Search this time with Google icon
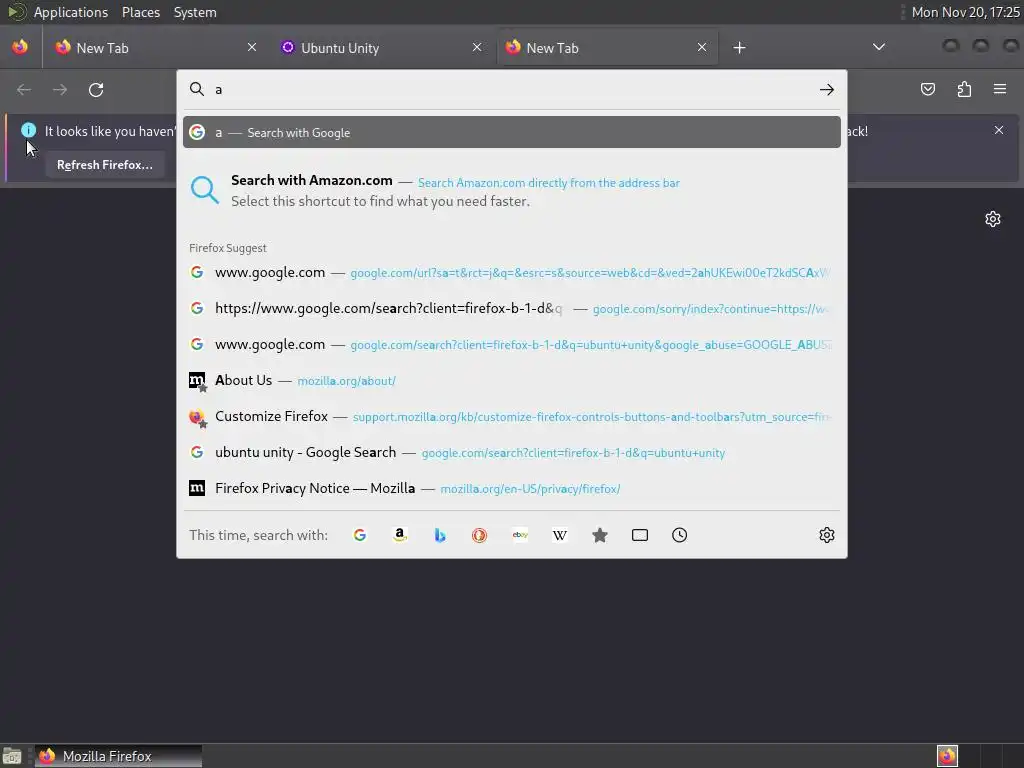Screen dimensions: 1024x768 pos(360,535)
